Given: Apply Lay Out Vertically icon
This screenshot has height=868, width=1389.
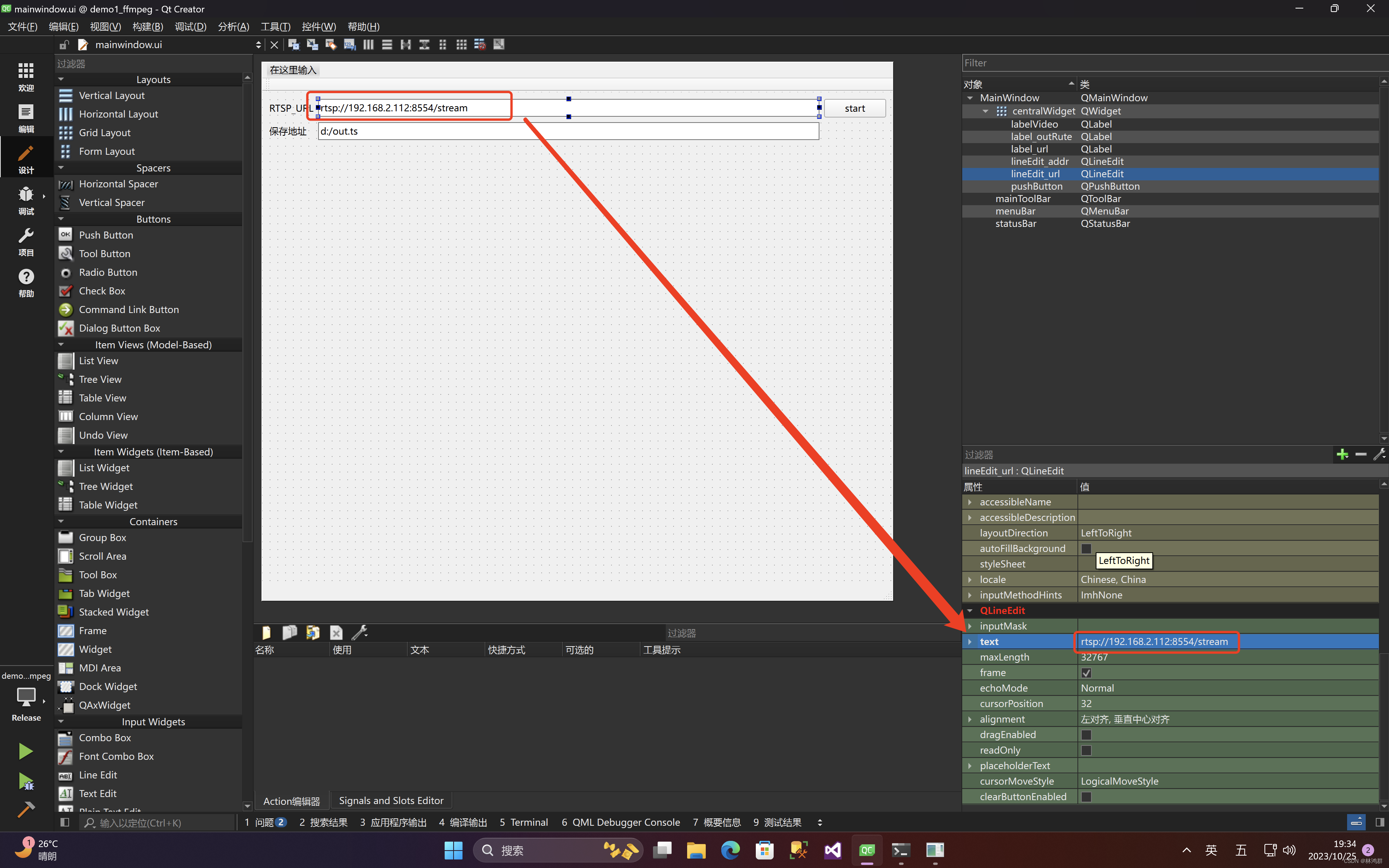Looking at the screenshot, I should click(387, 45).
